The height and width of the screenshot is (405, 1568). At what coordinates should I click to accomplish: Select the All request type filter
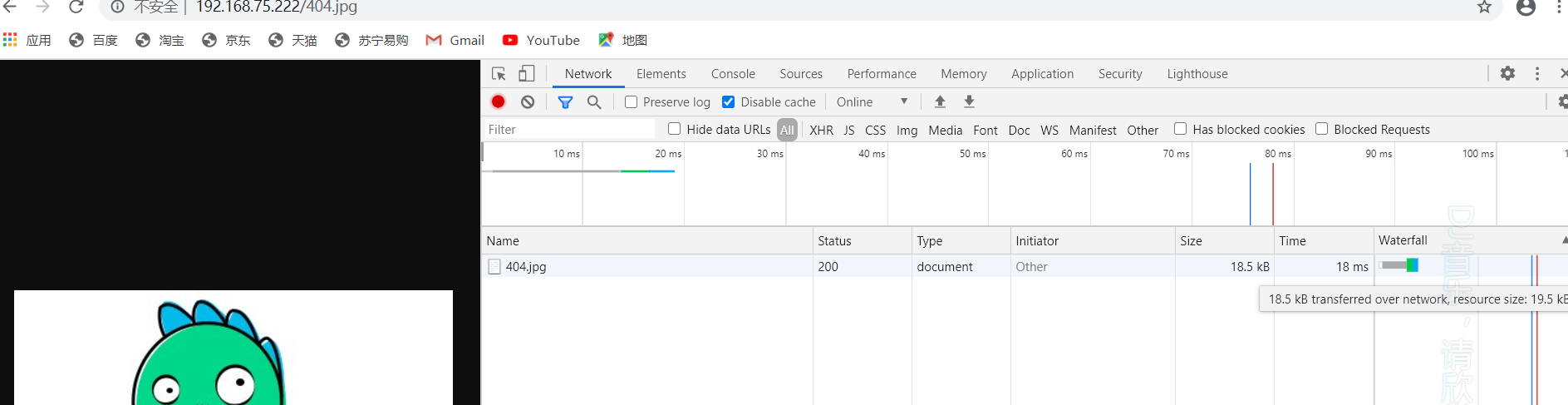787,130
